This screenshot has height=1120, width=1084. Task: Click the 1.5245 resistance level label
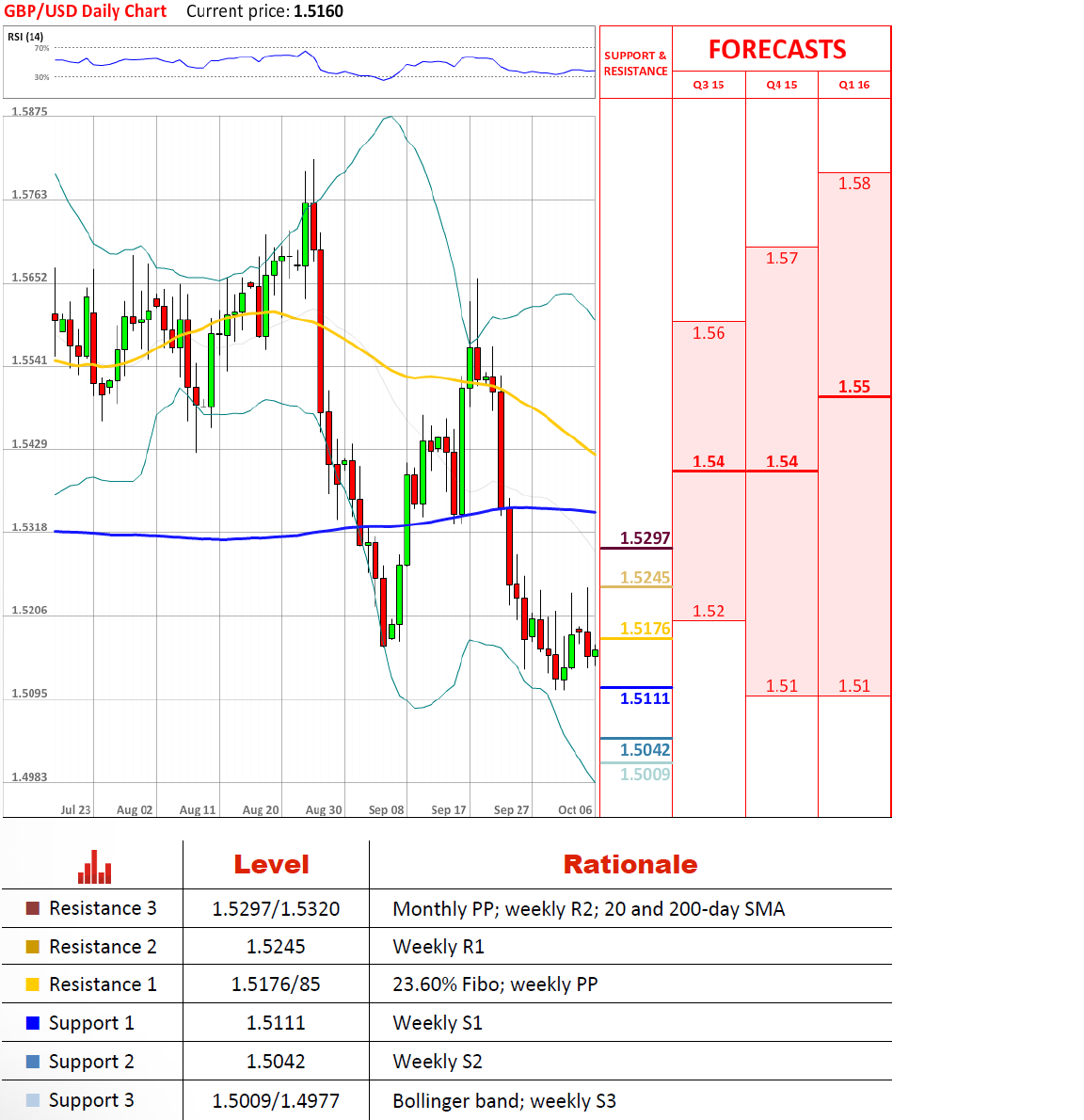click(x=645, y=577)
